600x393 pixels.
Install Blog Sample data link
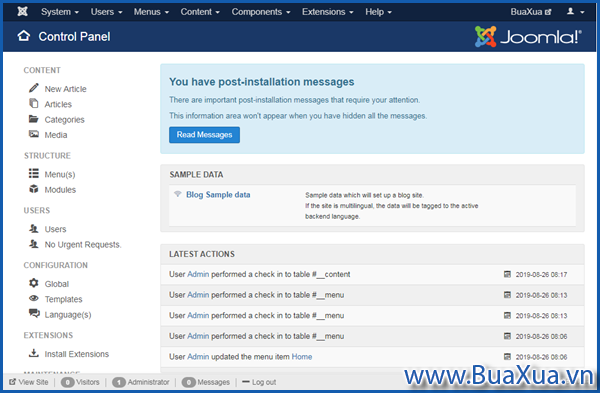(218, 195)
